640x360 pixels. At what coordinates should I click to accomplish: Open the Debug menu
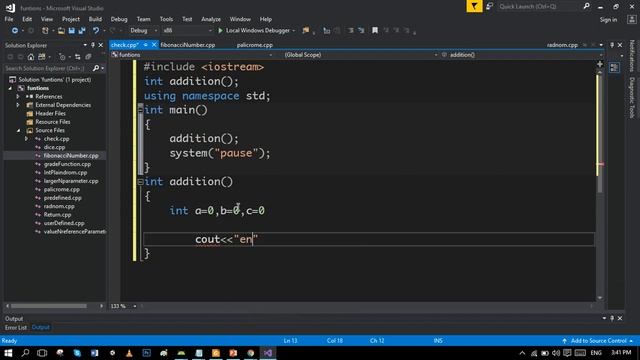(119, 19)
